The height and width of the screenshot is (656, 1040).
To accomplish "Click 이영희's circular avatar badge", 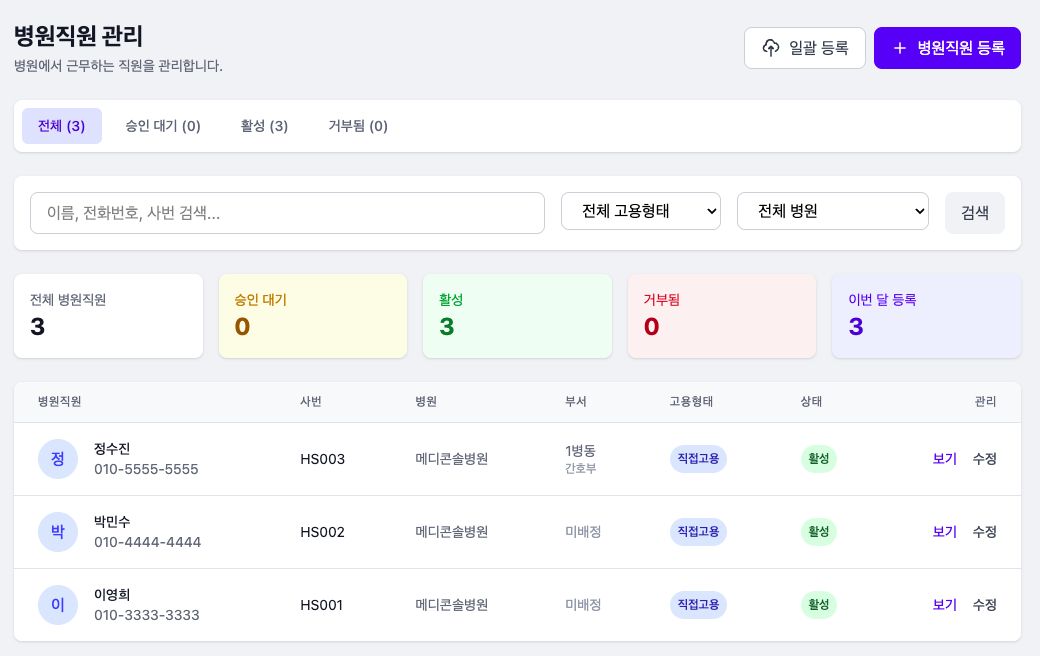I will coord(57,605).
